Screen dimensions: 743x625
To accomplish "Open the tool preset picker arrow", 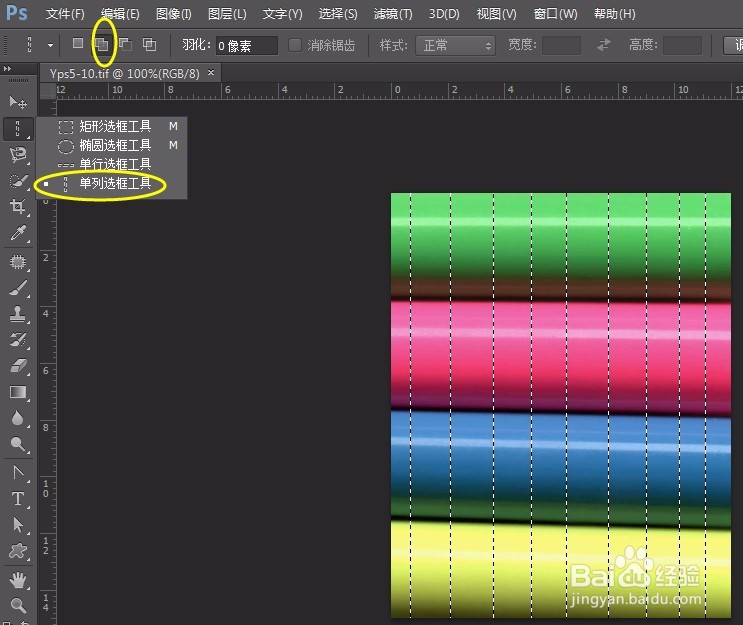I will [x=50, y=45].
